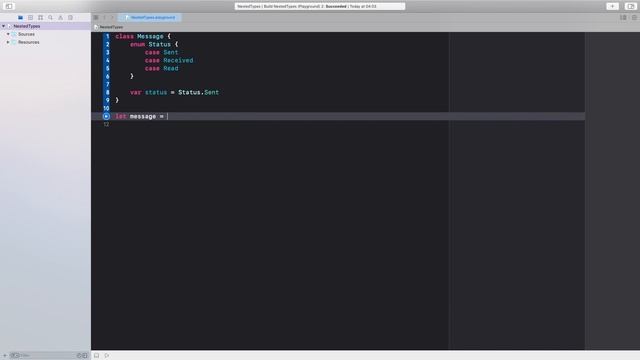The height and width of the screenshot is (360, 640).
Task: Add an editor on the right
Action: coord(634,18)
